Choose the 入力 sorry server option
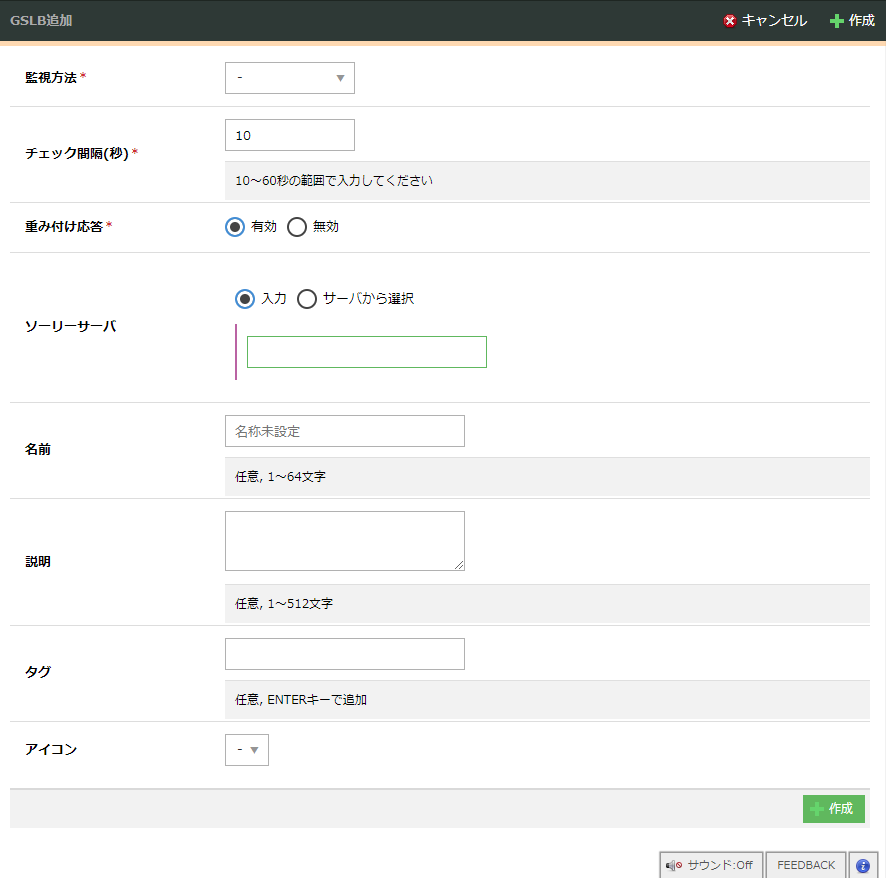Screen dimensions: 886x878 tap(245, 299)
